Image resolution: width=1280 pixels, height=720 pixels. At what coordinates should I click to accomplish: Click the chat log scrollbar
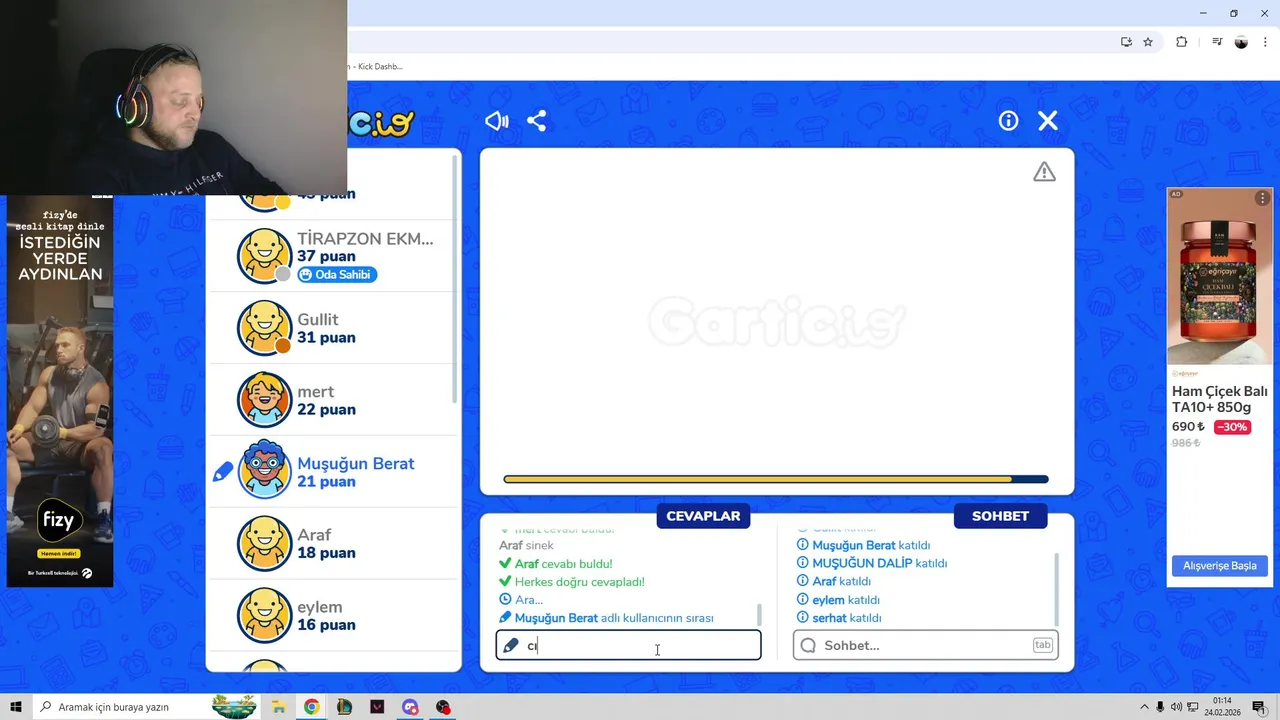pos(1056,589)
